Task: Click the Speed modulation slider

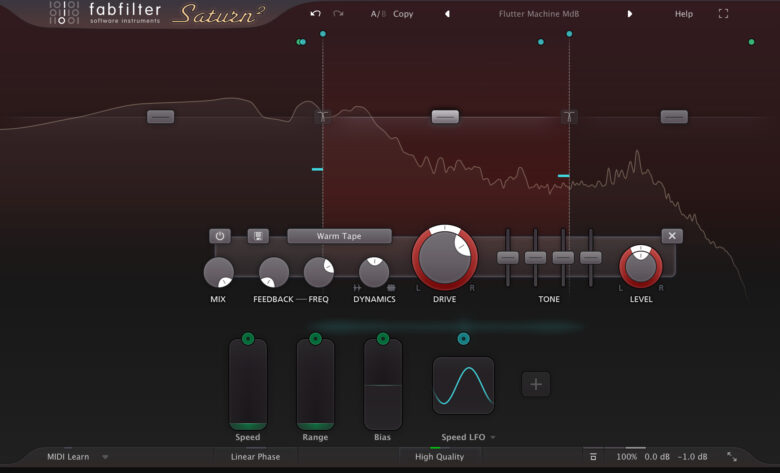Action: tap(248, 384)
